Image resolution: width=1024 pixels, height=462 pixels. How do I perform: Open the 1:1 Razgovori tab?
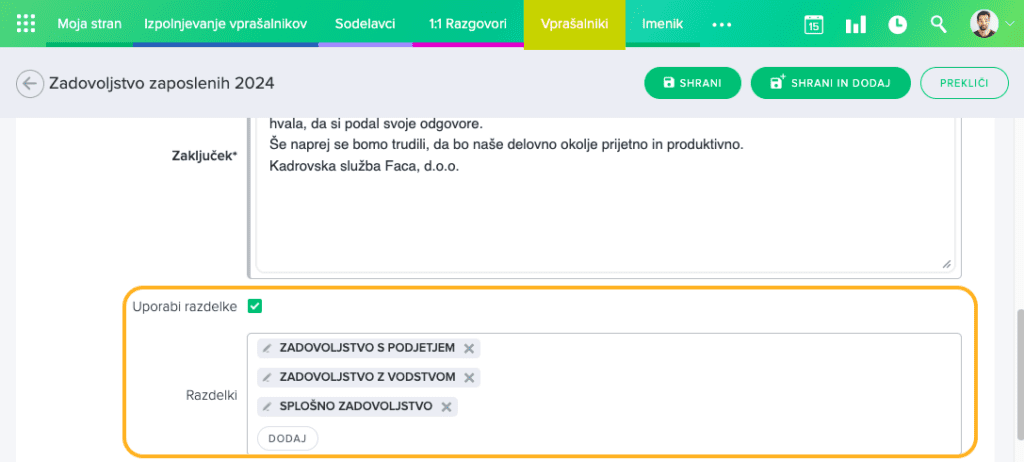(x=467, y=23)
